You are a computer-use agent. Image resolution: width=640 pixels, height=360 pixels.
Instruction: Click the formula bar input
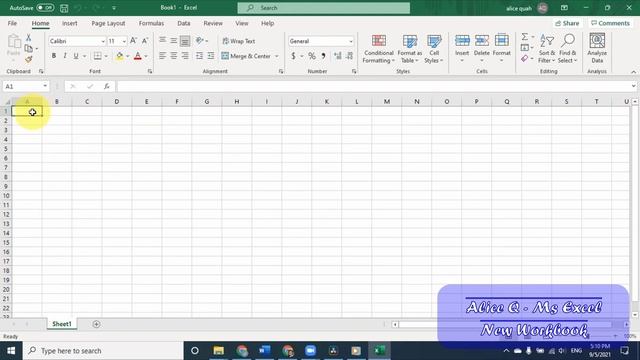(x=373, y=86)
